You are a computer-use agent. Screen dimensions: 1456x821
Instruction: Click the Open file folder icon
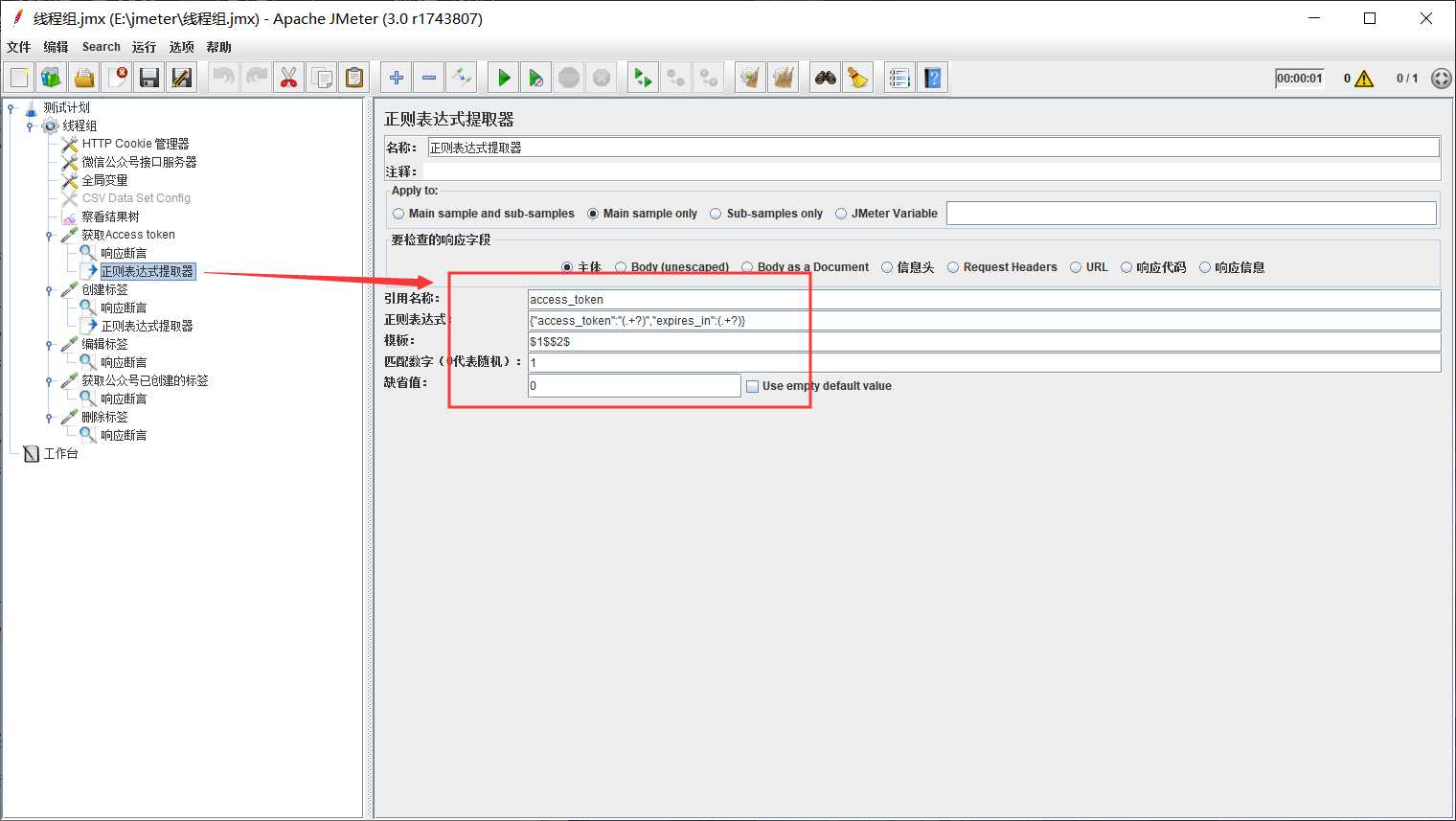click(84, 78)
